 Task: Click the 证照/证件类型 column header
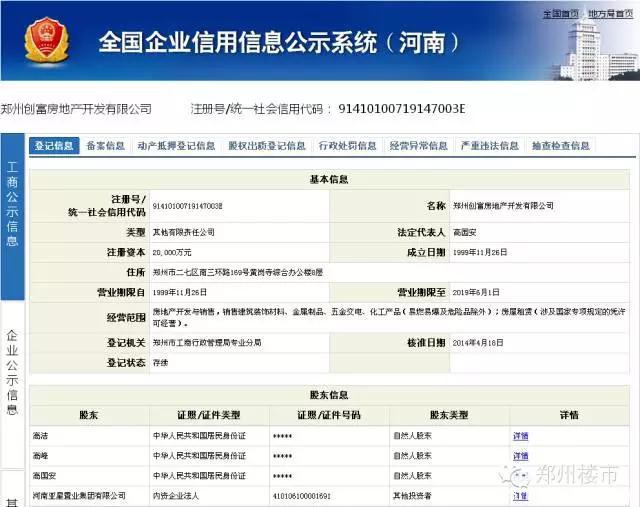[x=209, y=415]
